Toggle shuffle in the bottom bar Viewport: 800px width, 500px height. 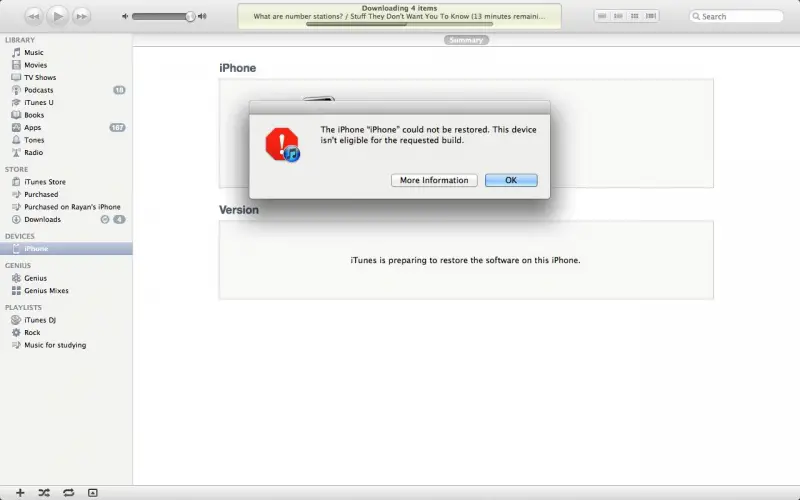44,492
